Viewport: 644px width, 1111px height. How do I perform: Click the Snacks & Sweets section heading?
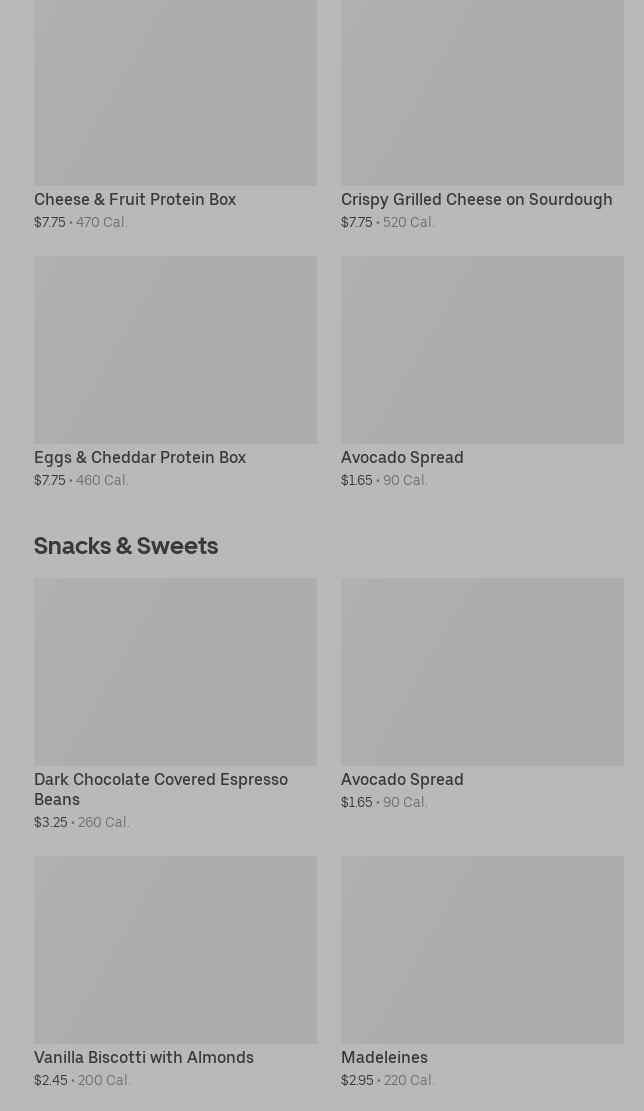(126, 545)
